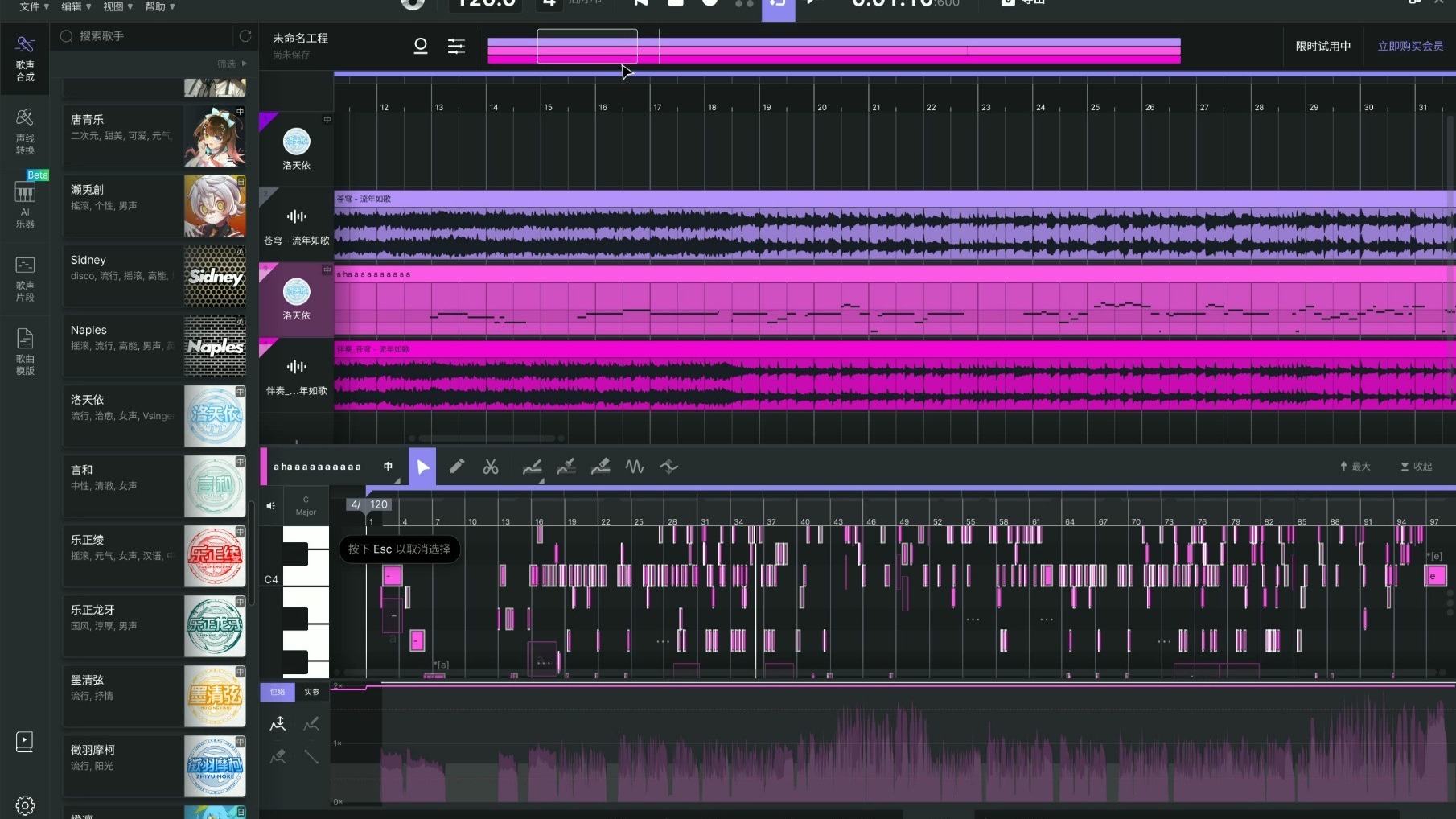The height and width of the screenshot is (819, 1456).
Task: Toggle language 中 on selected 洛天依 track
Action: 327,270
